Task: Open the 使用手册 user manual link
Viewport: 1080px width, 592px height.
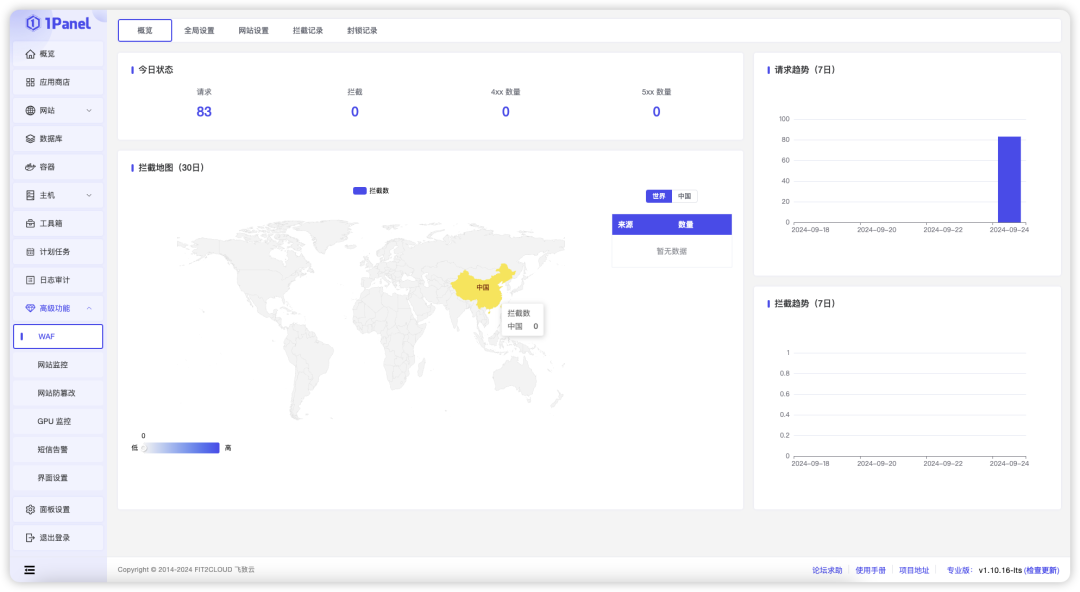Action: point(869,569)
